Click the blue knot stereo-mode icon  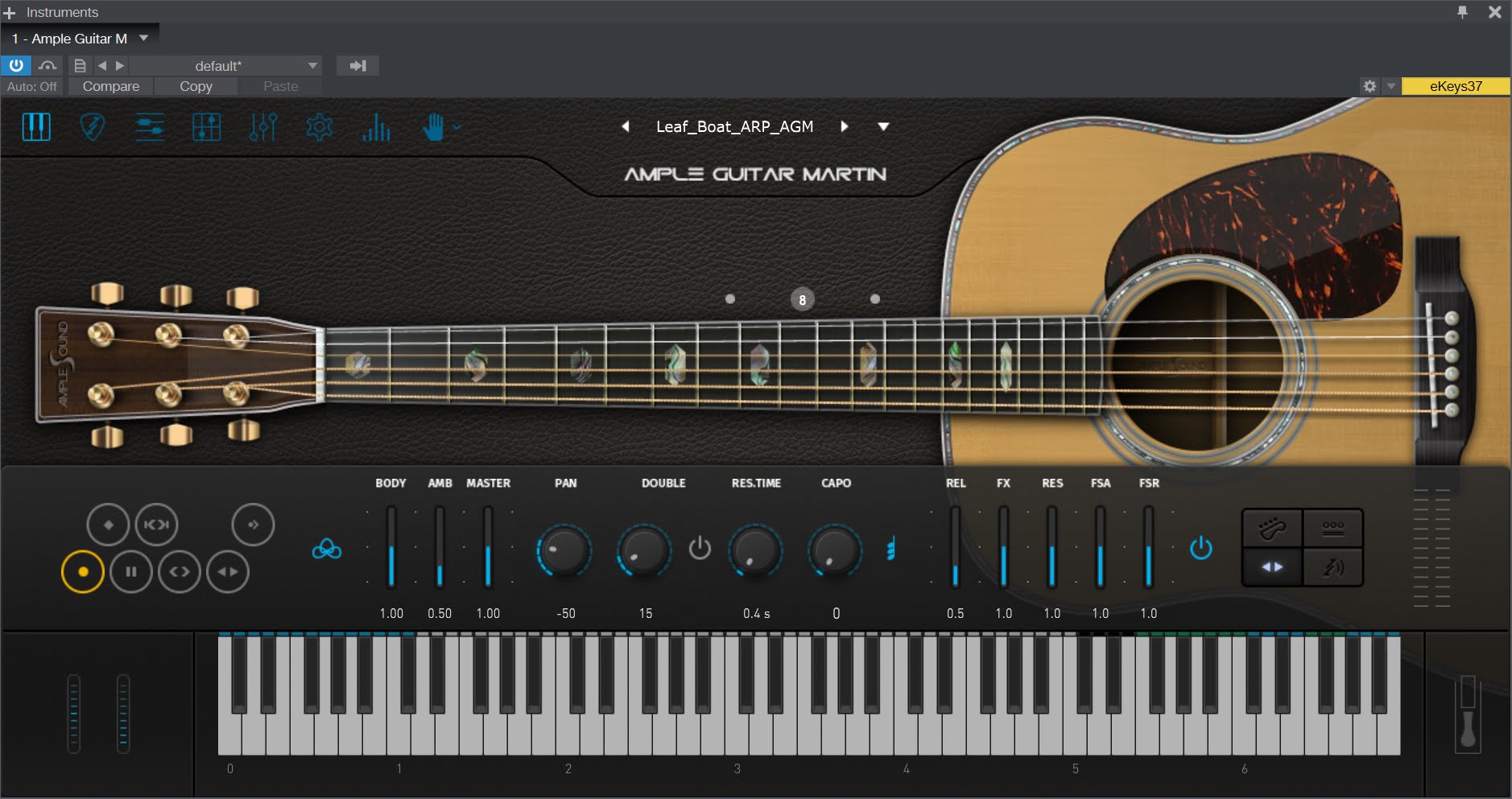[x=326, y=550]
